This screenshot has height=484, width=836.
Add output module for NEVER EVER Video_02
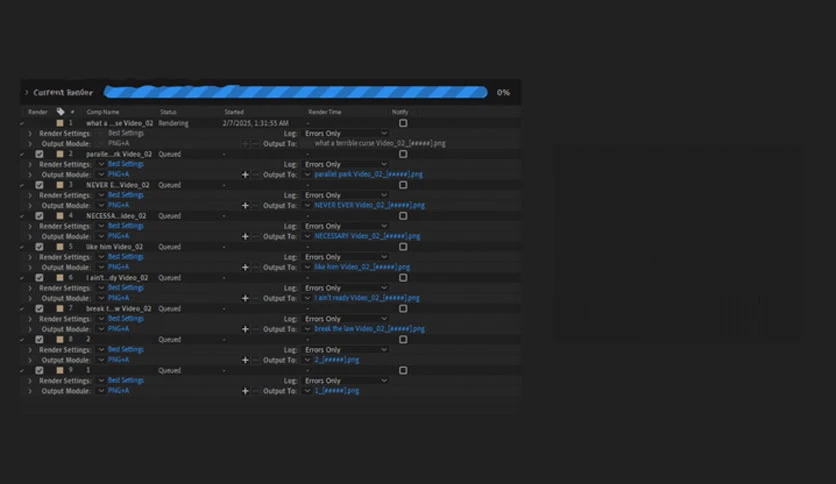245,205
